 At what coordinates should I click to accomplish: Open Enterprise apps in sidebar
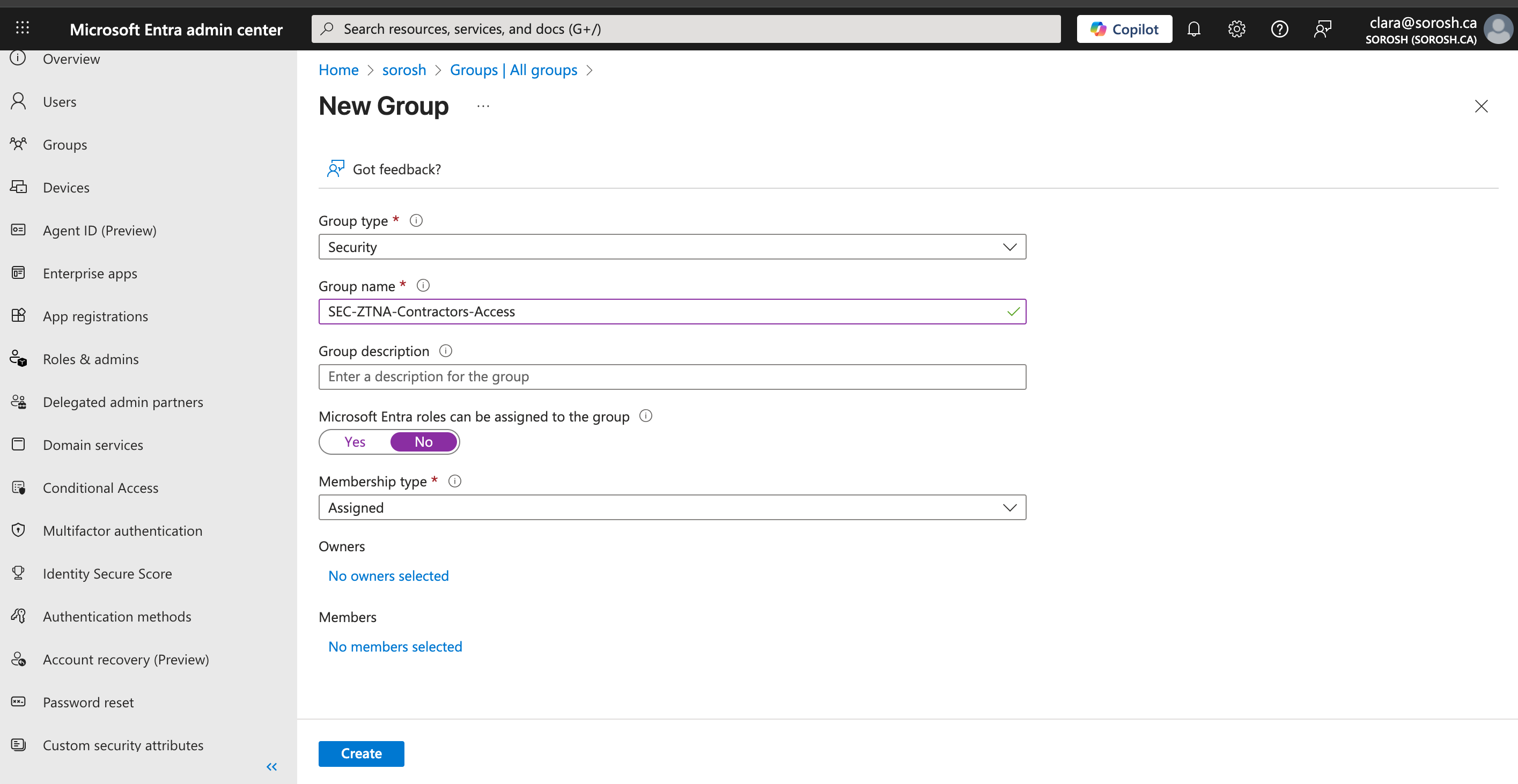[x=90, y=273]
